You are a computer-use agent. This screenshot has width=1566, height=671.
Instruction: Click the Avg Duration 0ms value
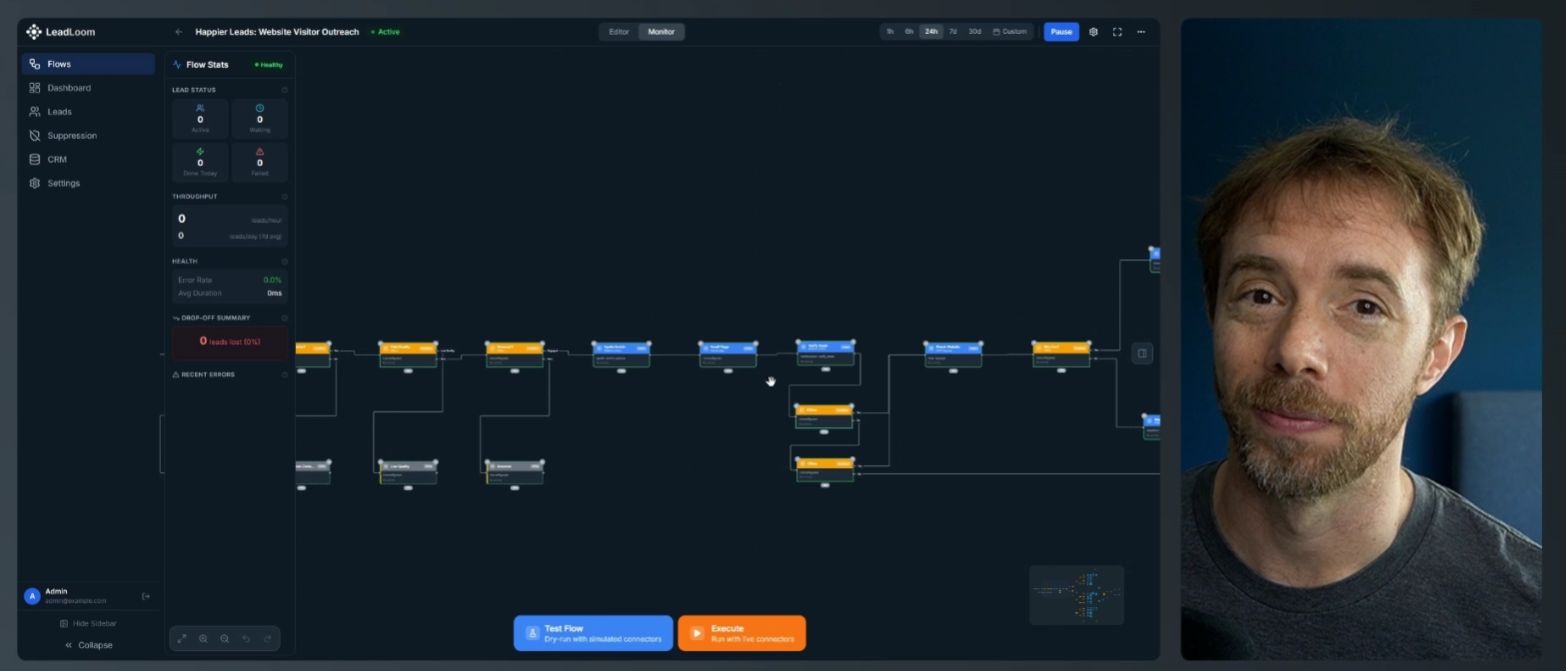click(x=274, y=293)
